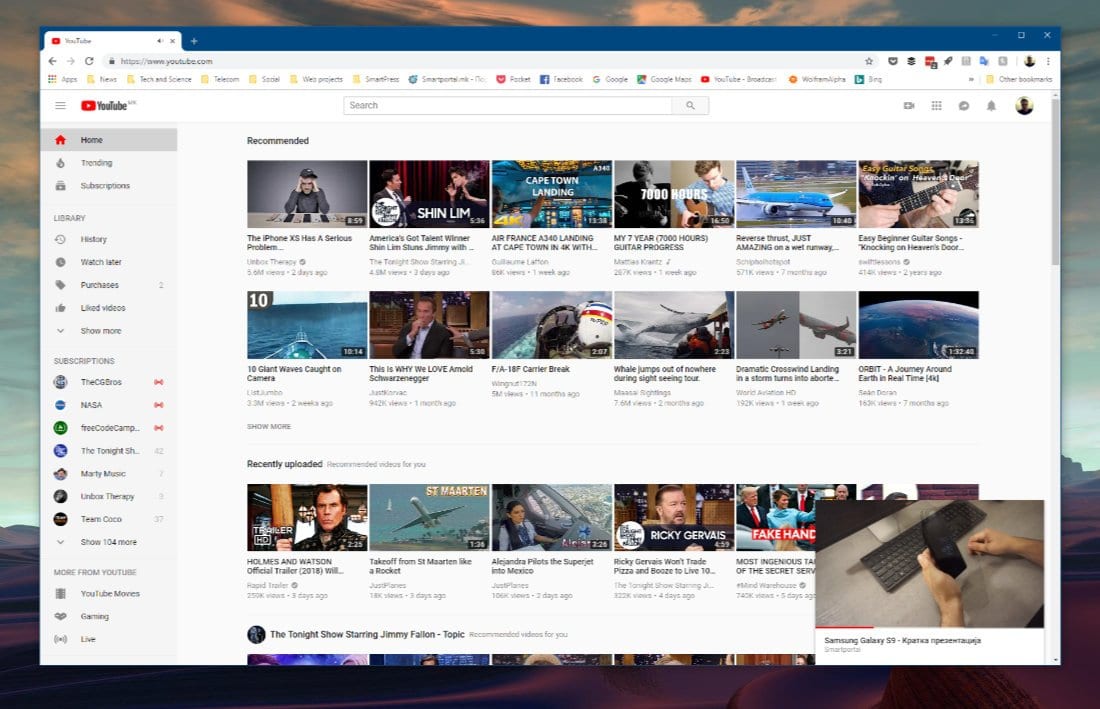Open the YouTube account avatar
The height and width of the screenshot is (709, 1100).
pyautogui.click(x=1024, y=106)
